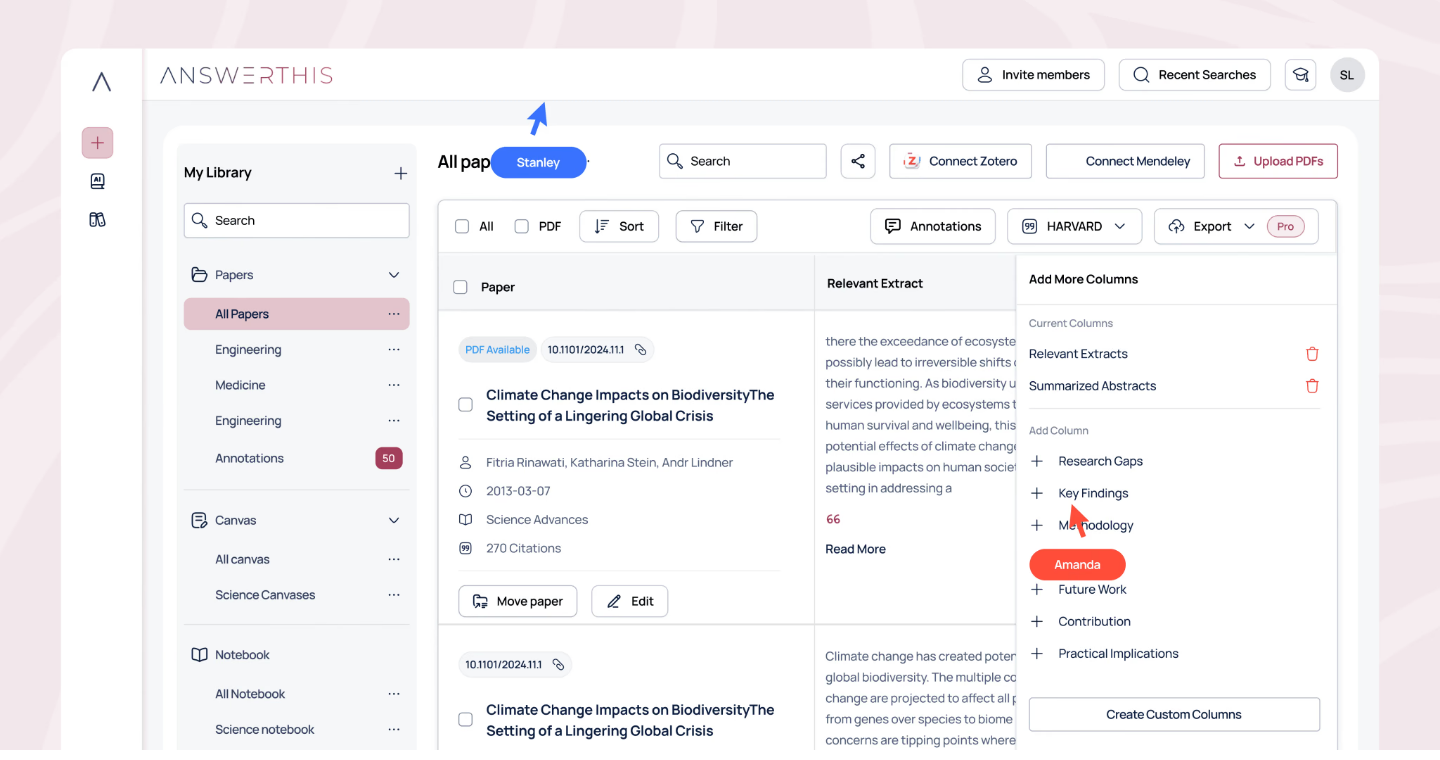The height and width of the screenshot is (760, 1440).
Task: Click the link icon next to first DOI
Action: (x=641, y=350)
